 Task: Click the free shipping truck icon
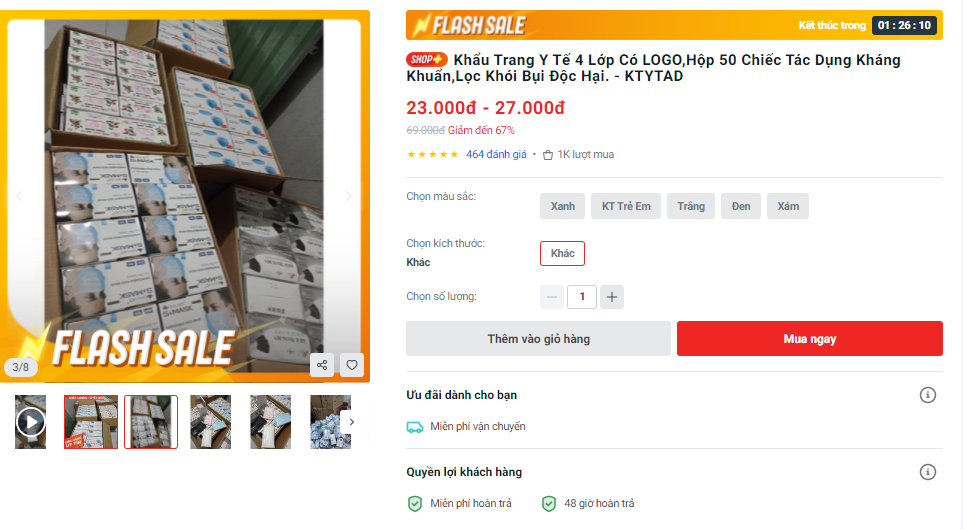pyautogui.click(x=415, y=427)
